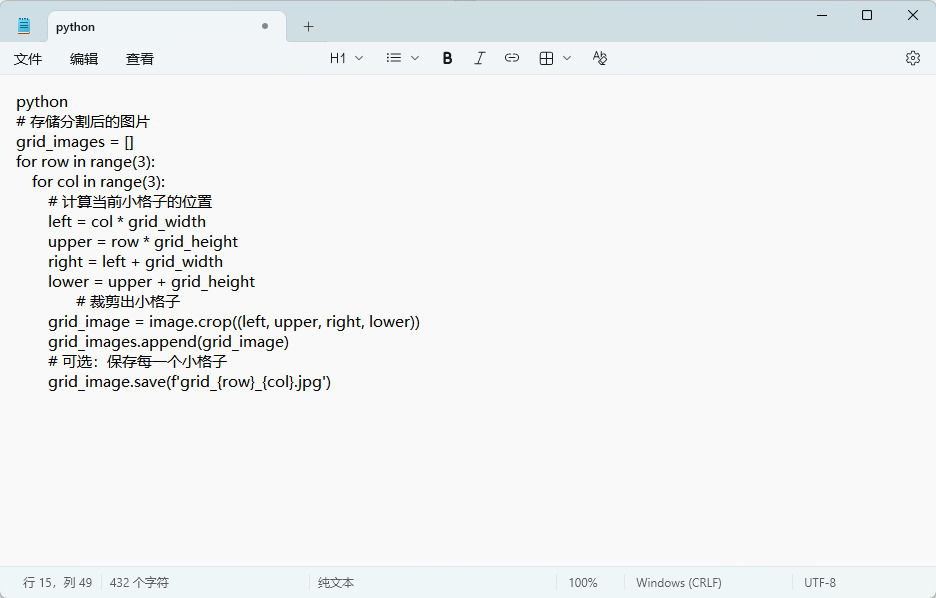The width and height of the screenshot is (936, 598).
Task: Toggle bold formatting
Action: (x=447, y=58)
